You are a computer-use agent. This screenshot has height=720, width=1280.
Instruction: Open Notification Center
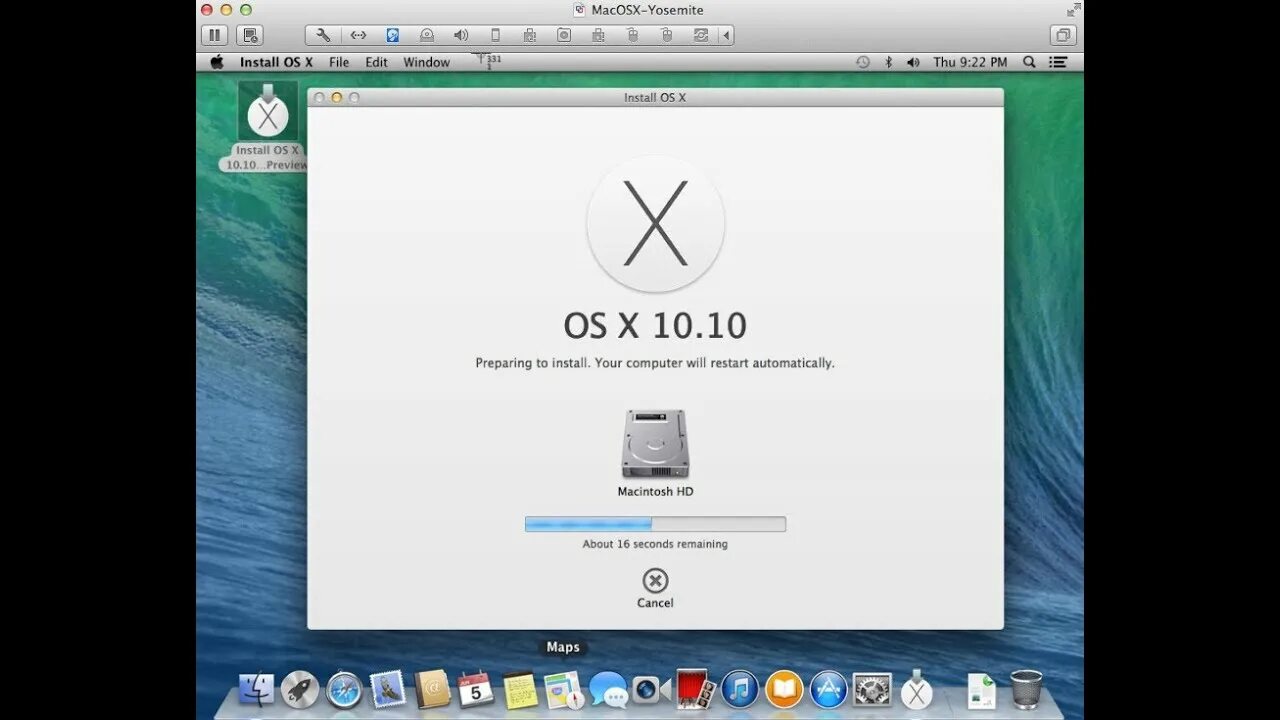click(x=1058, y=62)
